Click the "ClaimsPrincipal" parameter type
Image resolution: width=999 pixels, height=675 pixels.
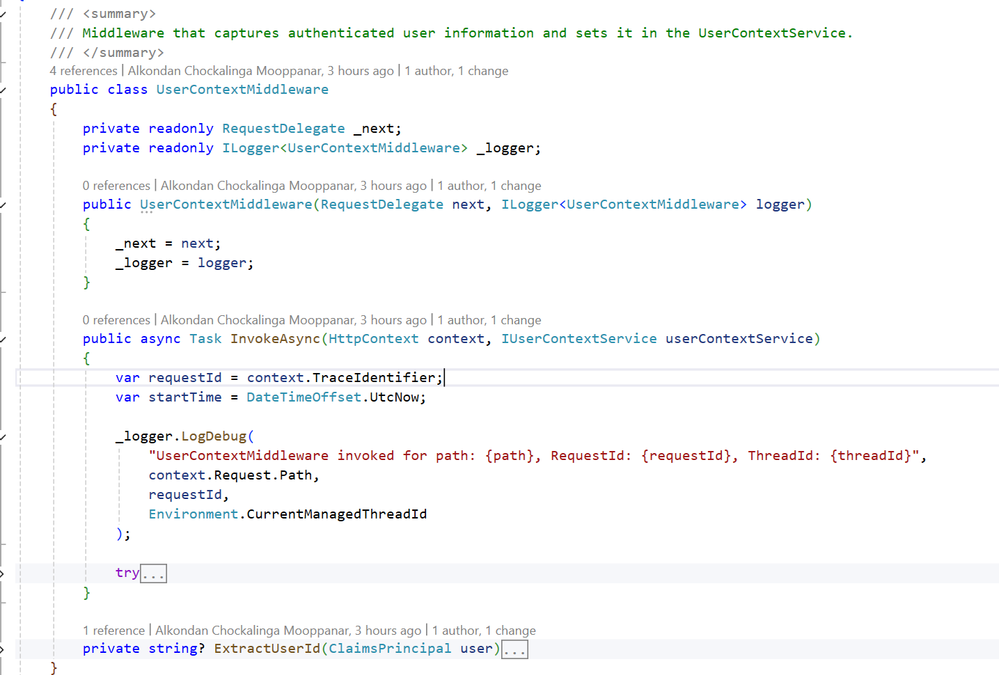(x=390, y=648)
